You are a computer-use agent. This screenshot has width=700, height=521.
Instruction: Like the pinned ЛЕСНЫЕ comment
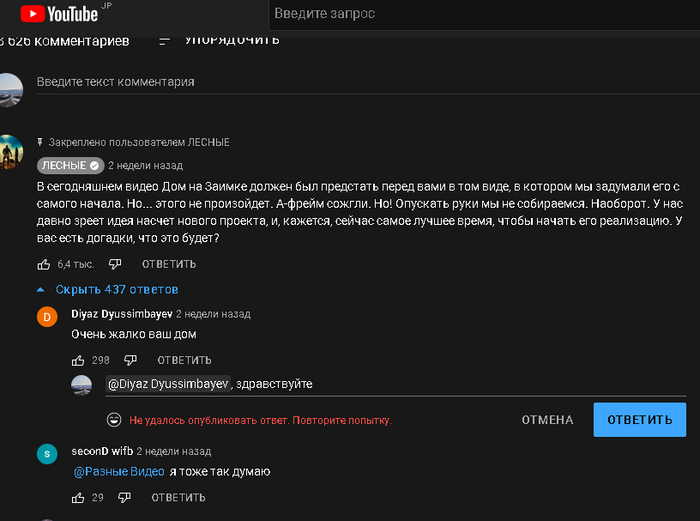click(43, 264)
